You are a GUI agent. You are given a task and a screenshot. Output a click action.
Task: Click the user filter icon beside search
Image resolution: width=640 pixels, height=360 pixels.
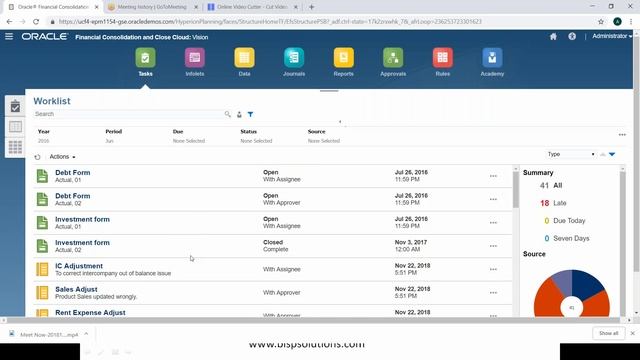click(x=239, y=115)
